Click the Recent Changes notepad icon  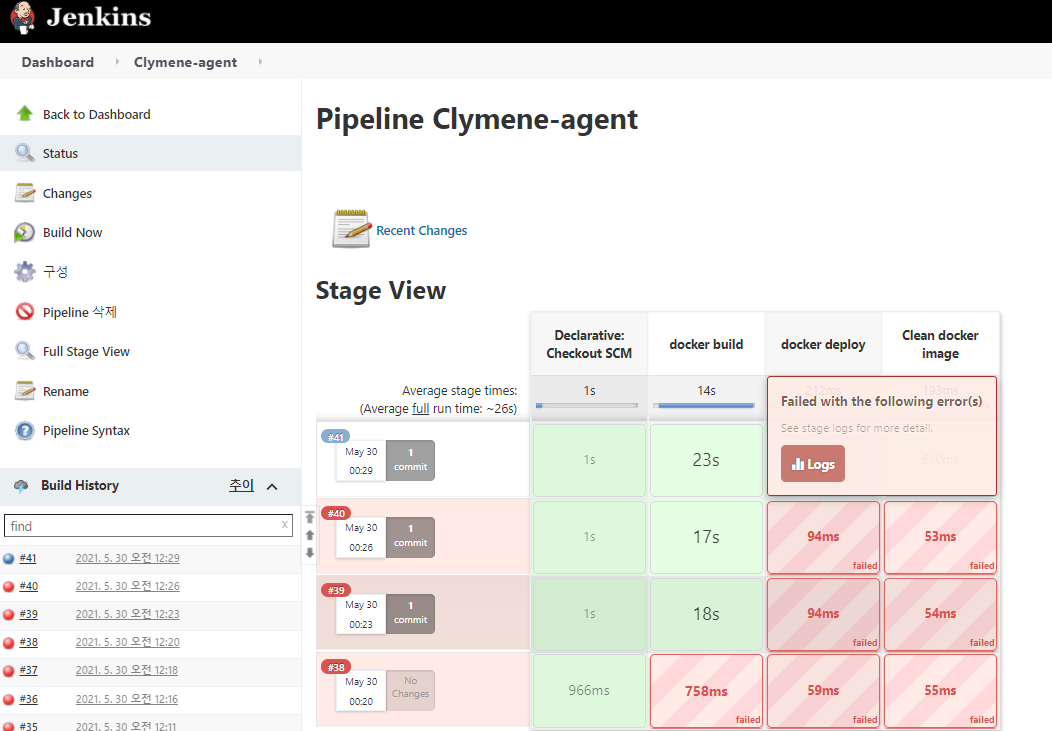(352, 229)
